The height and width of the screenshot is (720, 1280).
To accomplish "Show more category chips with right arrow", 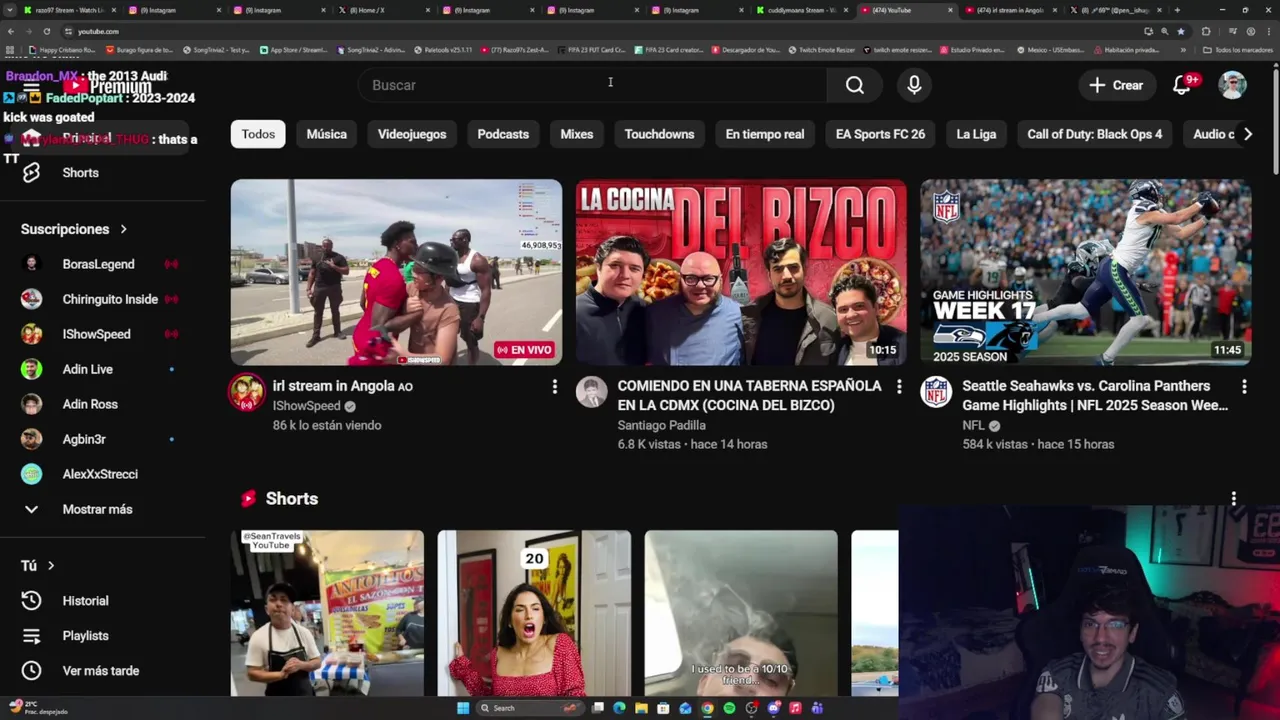I will coord(1247,134).
